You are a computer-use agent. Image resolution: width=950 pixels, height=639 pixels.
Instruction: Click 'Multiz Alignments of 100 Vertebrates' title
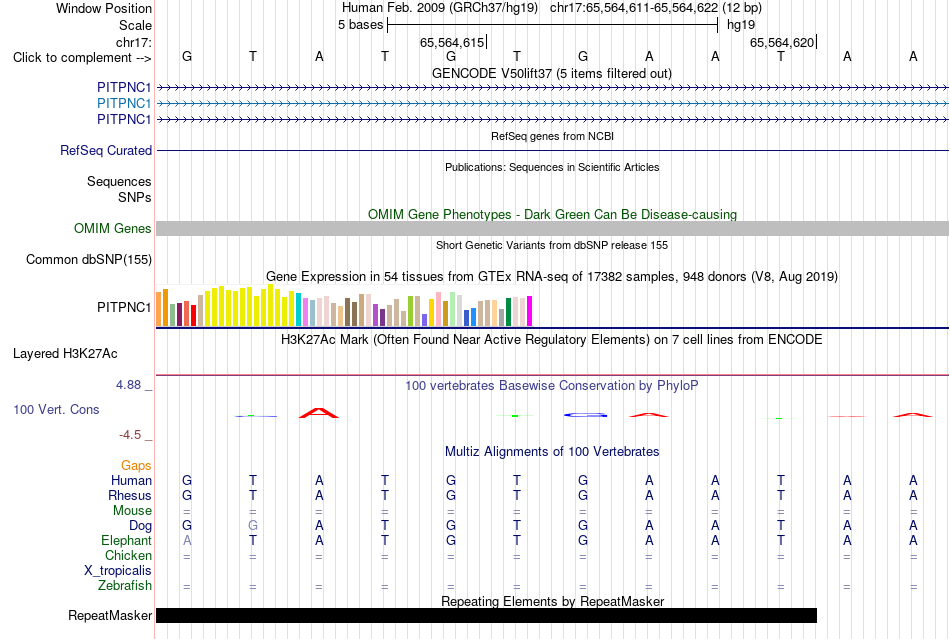pyautogui.click(x=552, y=451)
